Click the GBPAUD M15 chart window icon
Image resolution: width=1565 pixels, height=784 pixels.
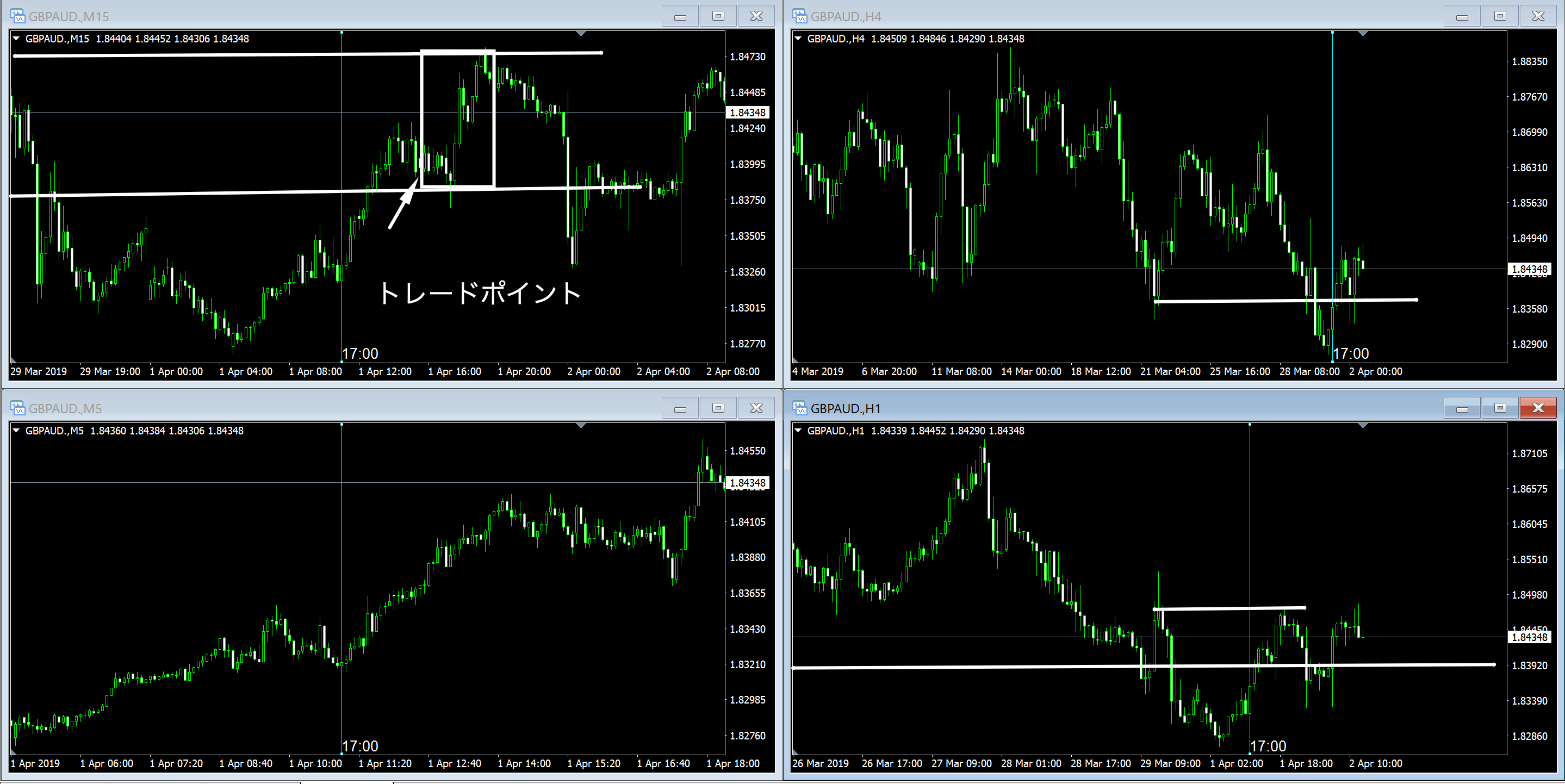17,16
